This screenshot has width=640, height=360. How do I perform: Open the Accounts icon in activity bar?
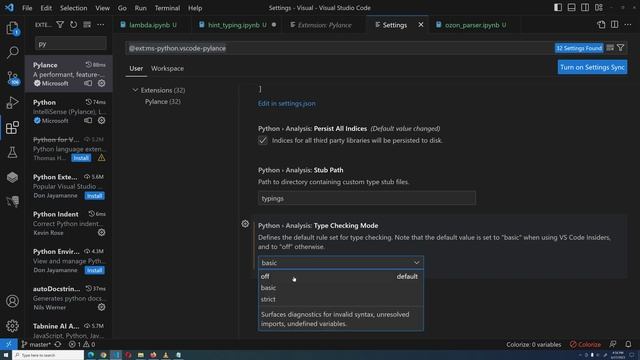click(x=12, y=301)
